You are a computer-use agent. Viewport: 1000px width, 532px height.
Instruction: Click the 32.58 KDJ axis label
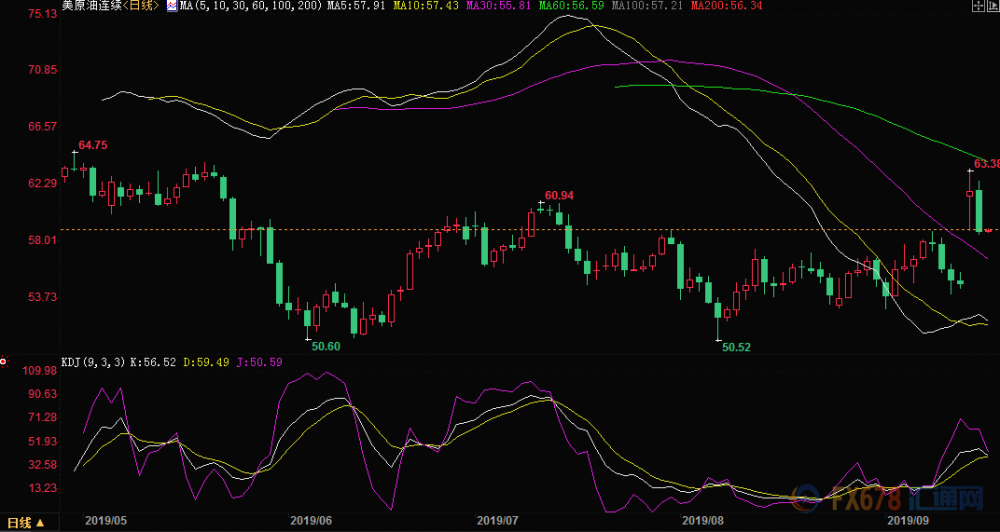[x=41, y=464]
